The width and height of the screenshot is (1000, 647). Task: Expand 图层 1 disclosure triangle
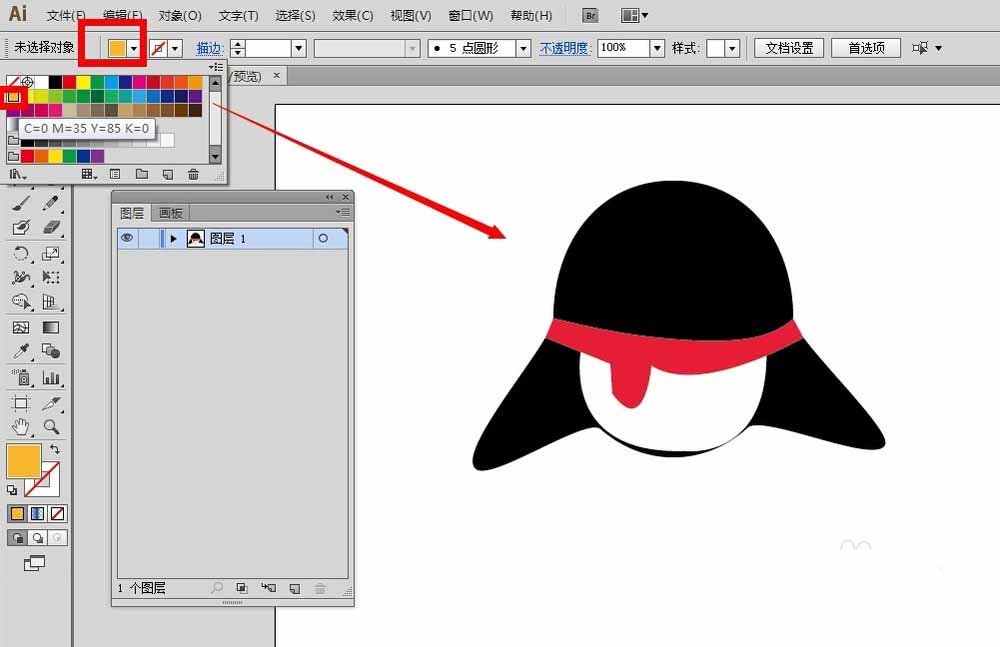coord(173,239)
